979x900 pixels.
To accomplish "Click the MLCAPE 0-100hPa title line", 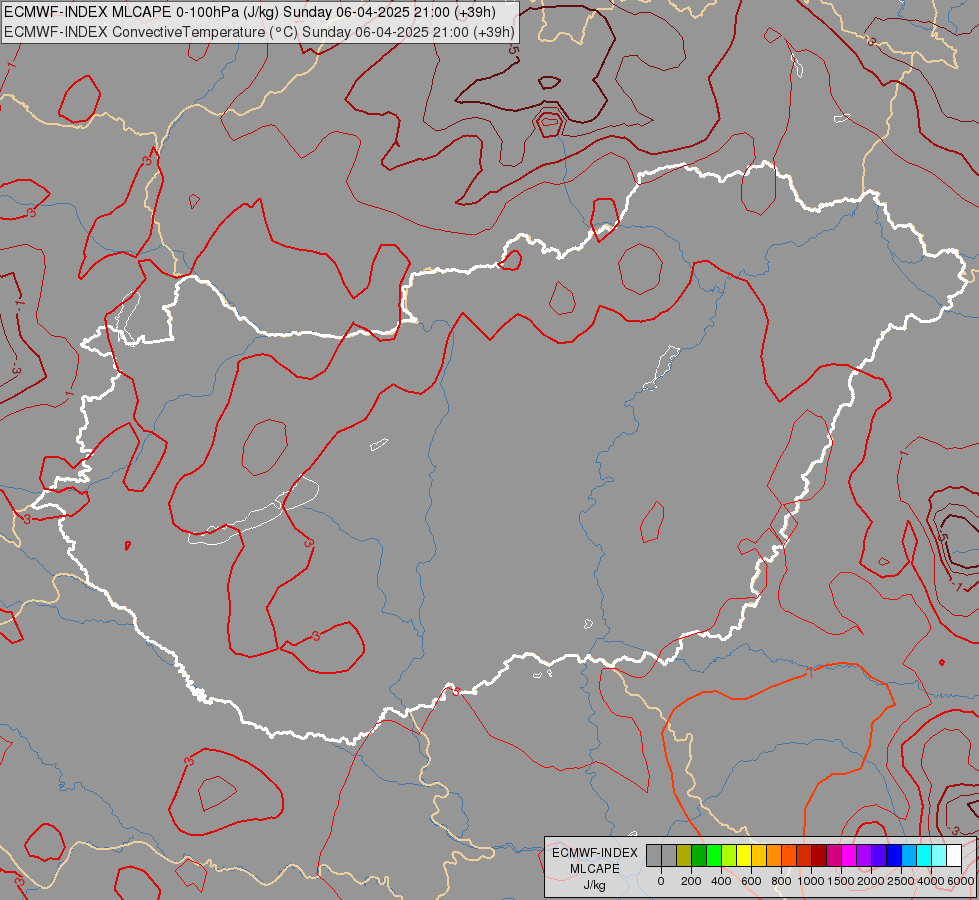I will [x=250, y=12].
